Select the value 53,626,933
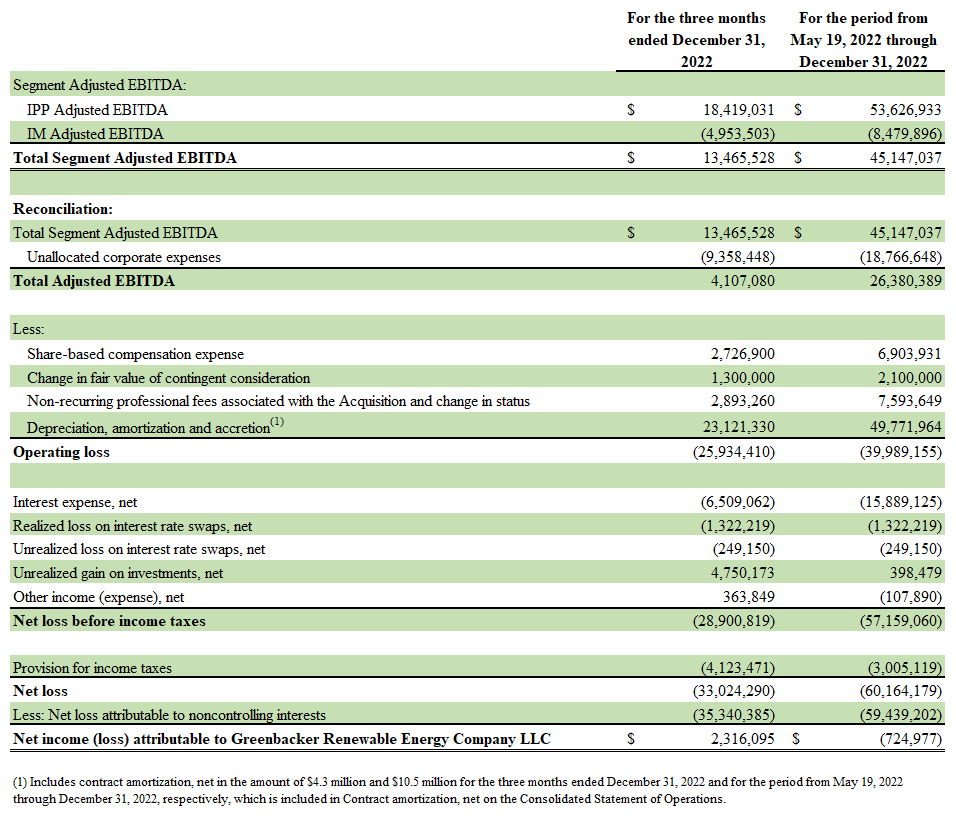Image resolution: width=956 pixels, height=820 pixels. (x=905, y=110)
